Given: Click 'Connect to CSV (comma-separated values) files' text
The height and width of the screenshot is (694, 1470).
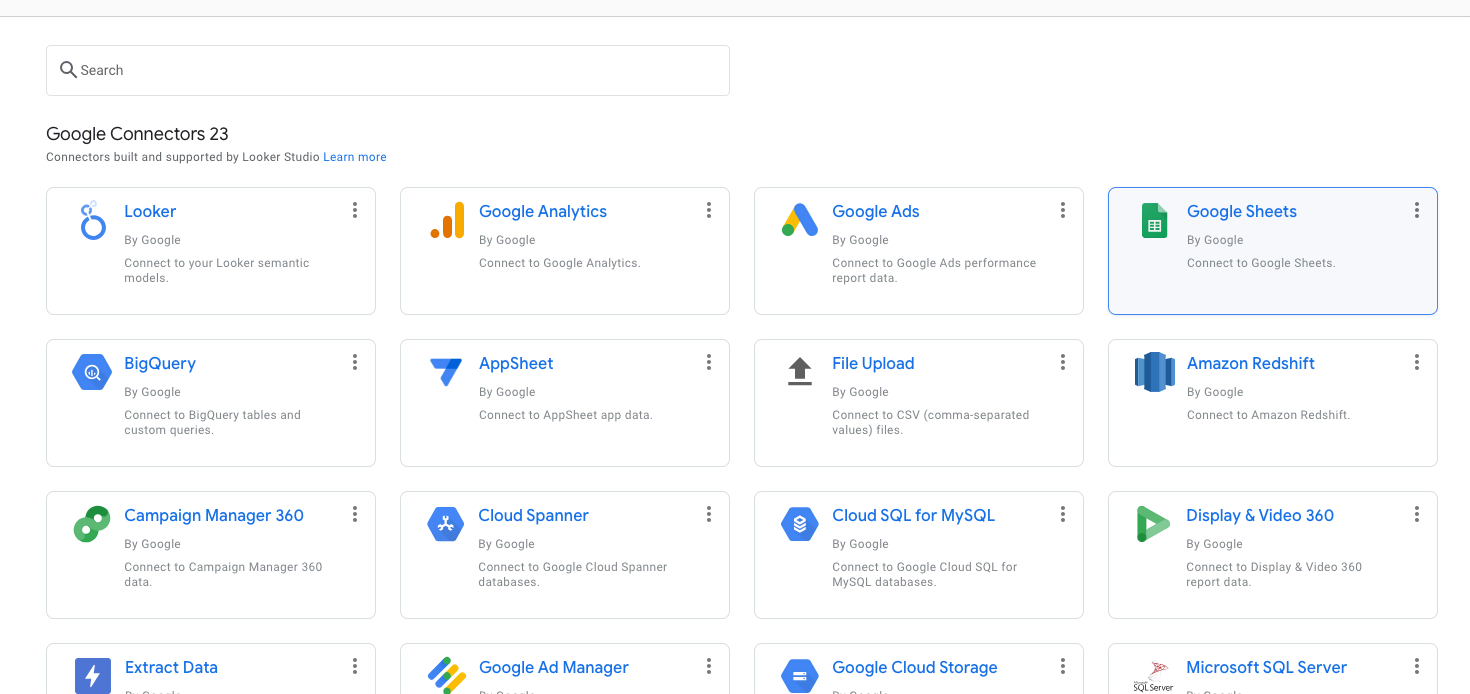Looking at the screenshot, I should click(930, 422).
